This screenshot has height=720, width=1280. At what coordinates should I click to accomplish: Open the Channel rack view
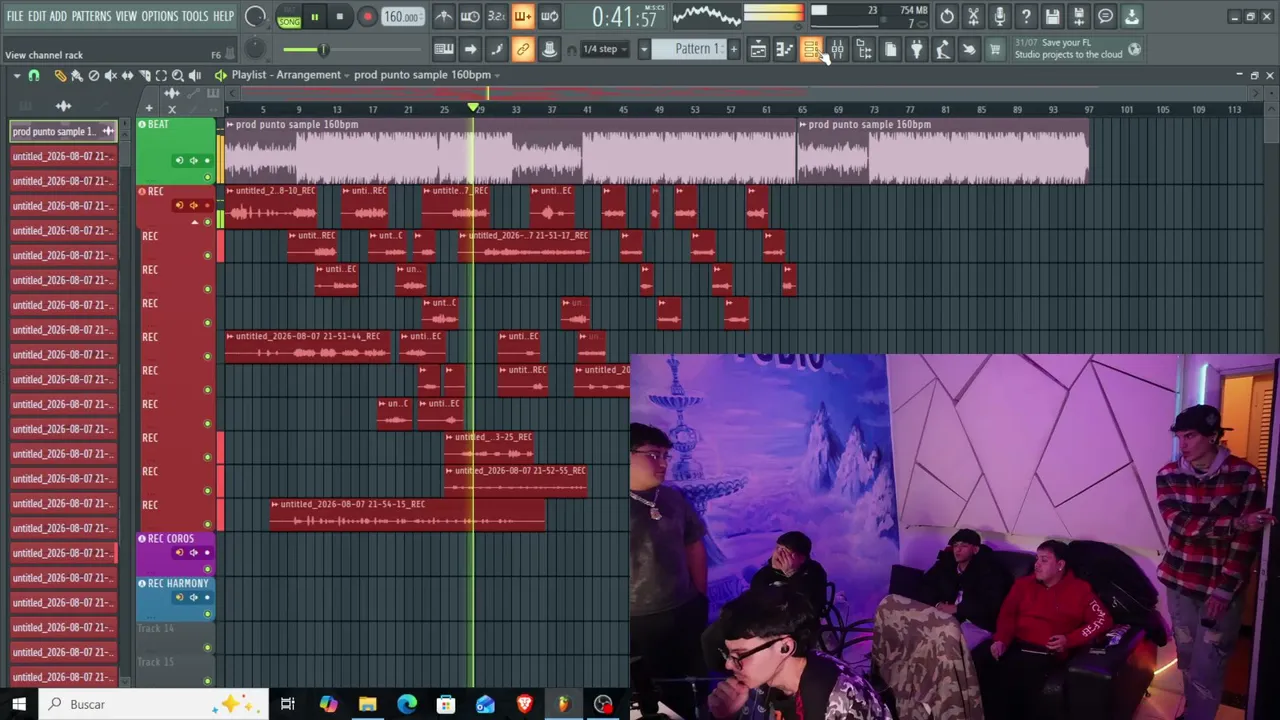811,49
